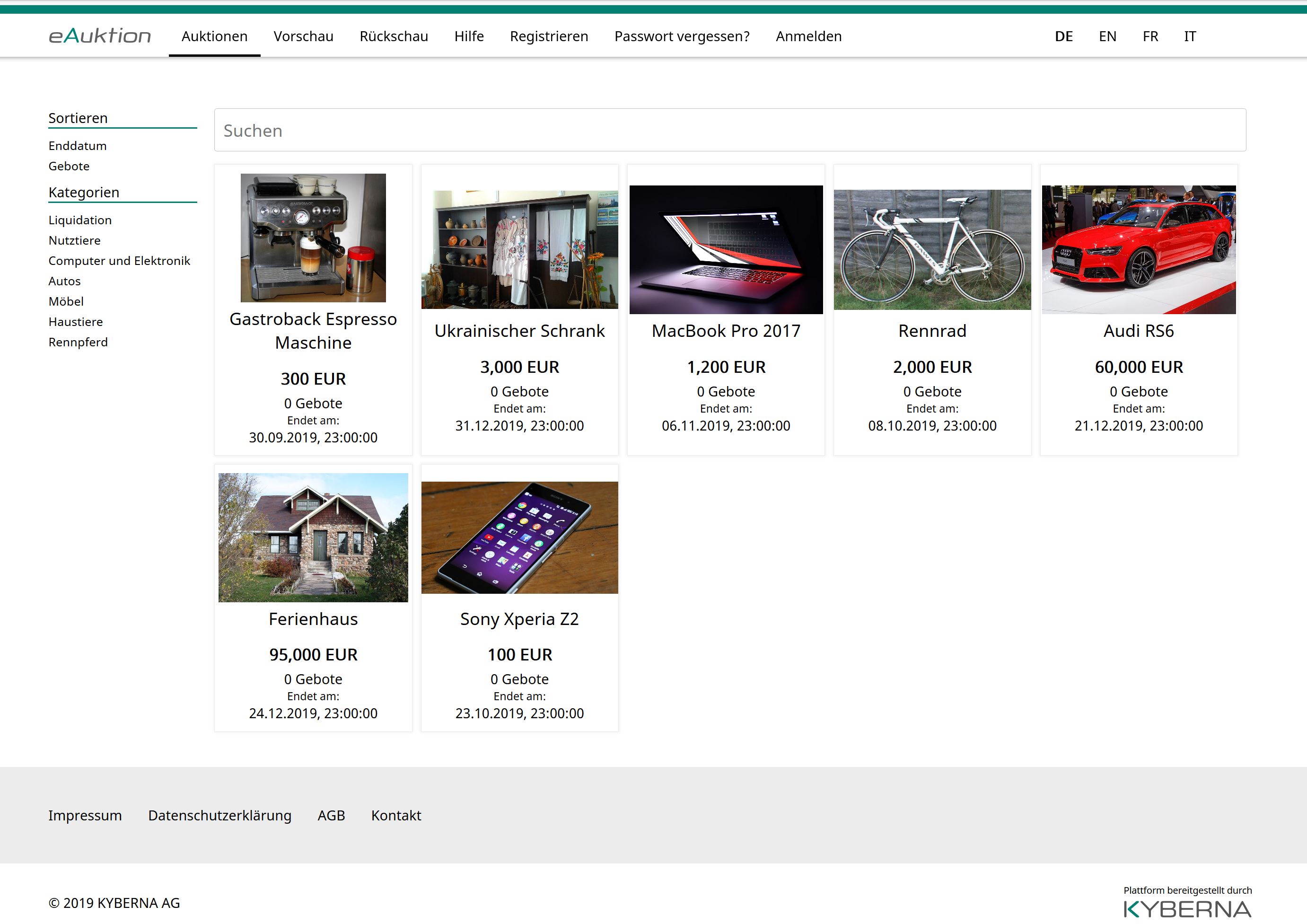Screen dimensions: 1307x924
Task: Open the Rückschau menu item
Action: click(x=394, y=36)
